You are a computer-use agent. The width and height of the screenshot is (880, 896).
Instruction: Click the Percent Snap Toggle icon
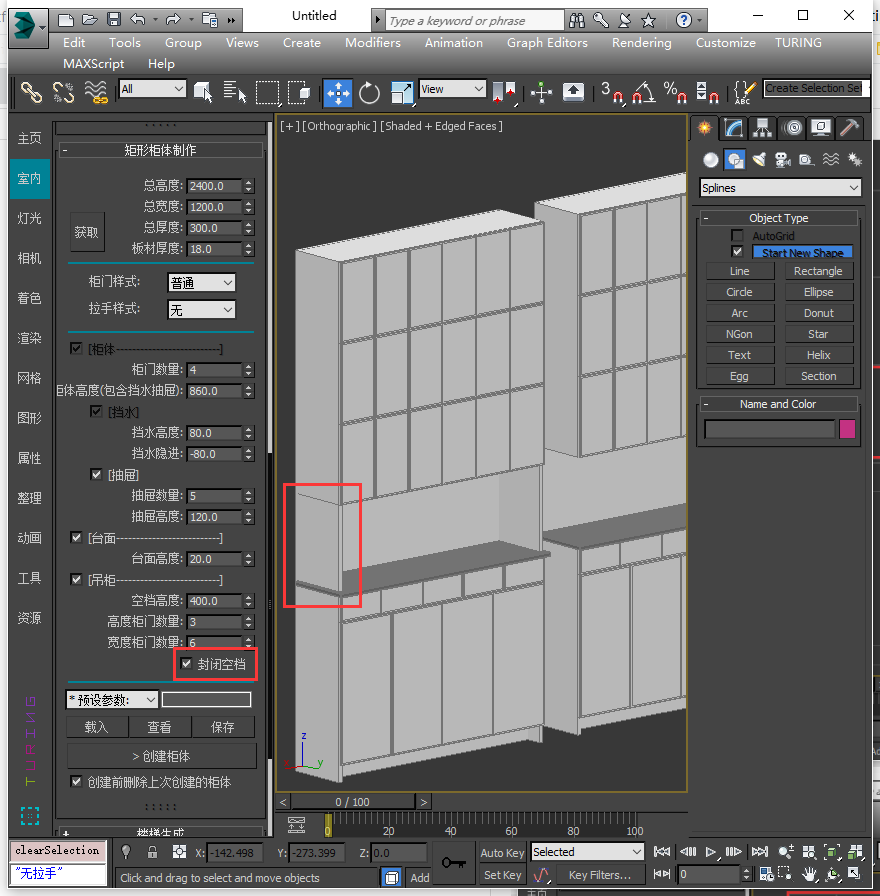pos(675,92)
